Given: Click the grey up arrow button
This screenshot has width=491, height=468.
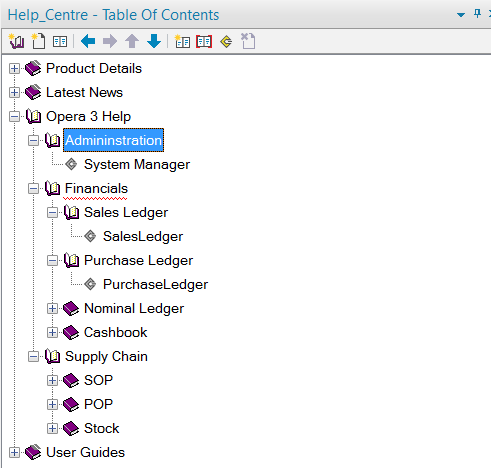Looking at the screenshot, I should tap(132, 41).
